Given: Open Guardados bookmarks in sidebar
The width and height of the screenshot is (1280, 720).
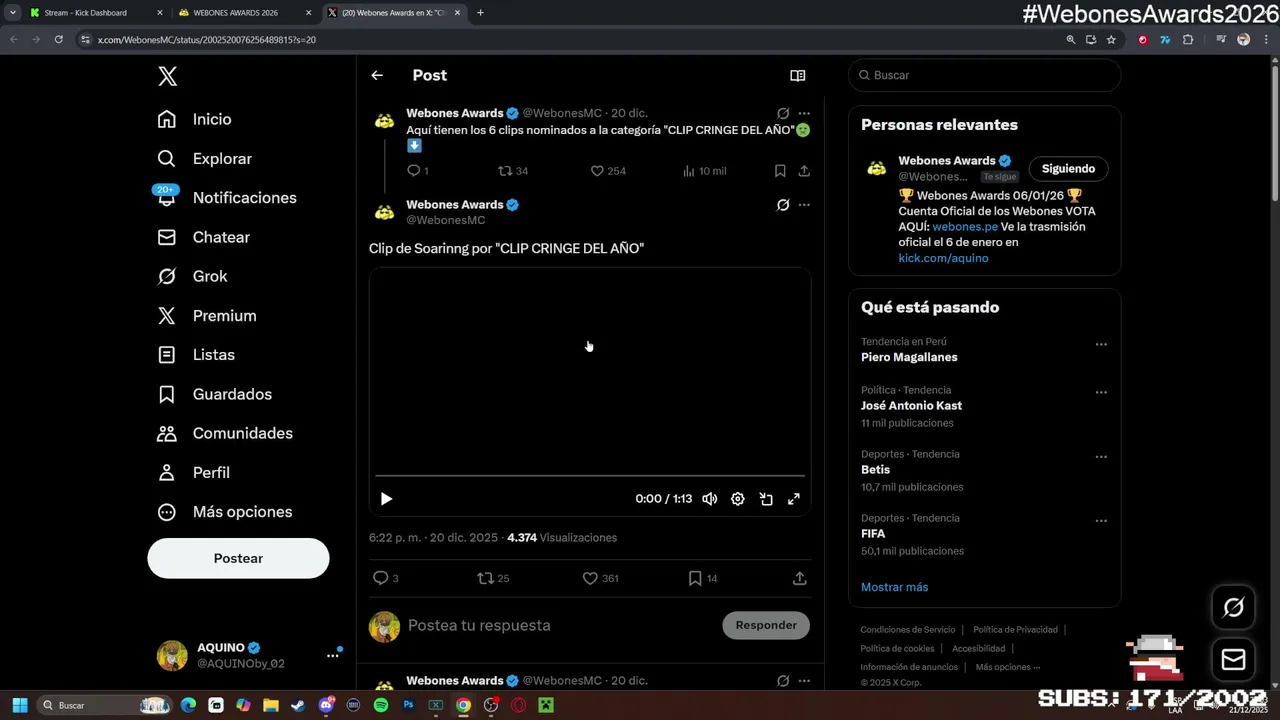Looking at the screenshot, I should [215, 394].
